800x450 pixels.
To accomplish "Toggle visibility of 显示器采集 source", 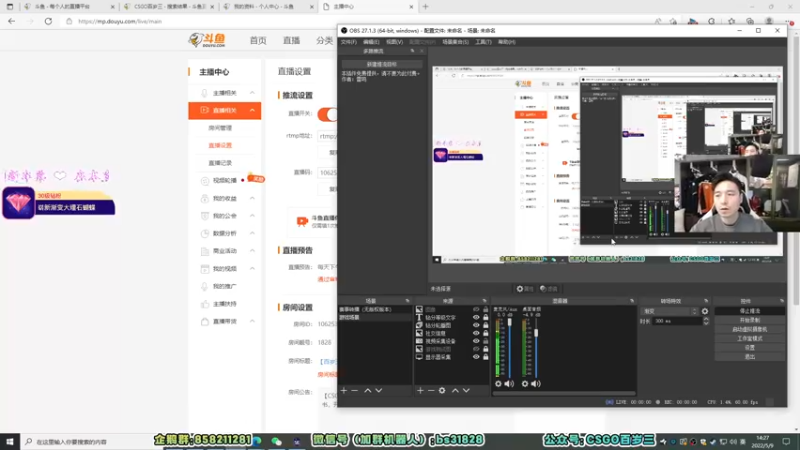I will tap(476, 357).
